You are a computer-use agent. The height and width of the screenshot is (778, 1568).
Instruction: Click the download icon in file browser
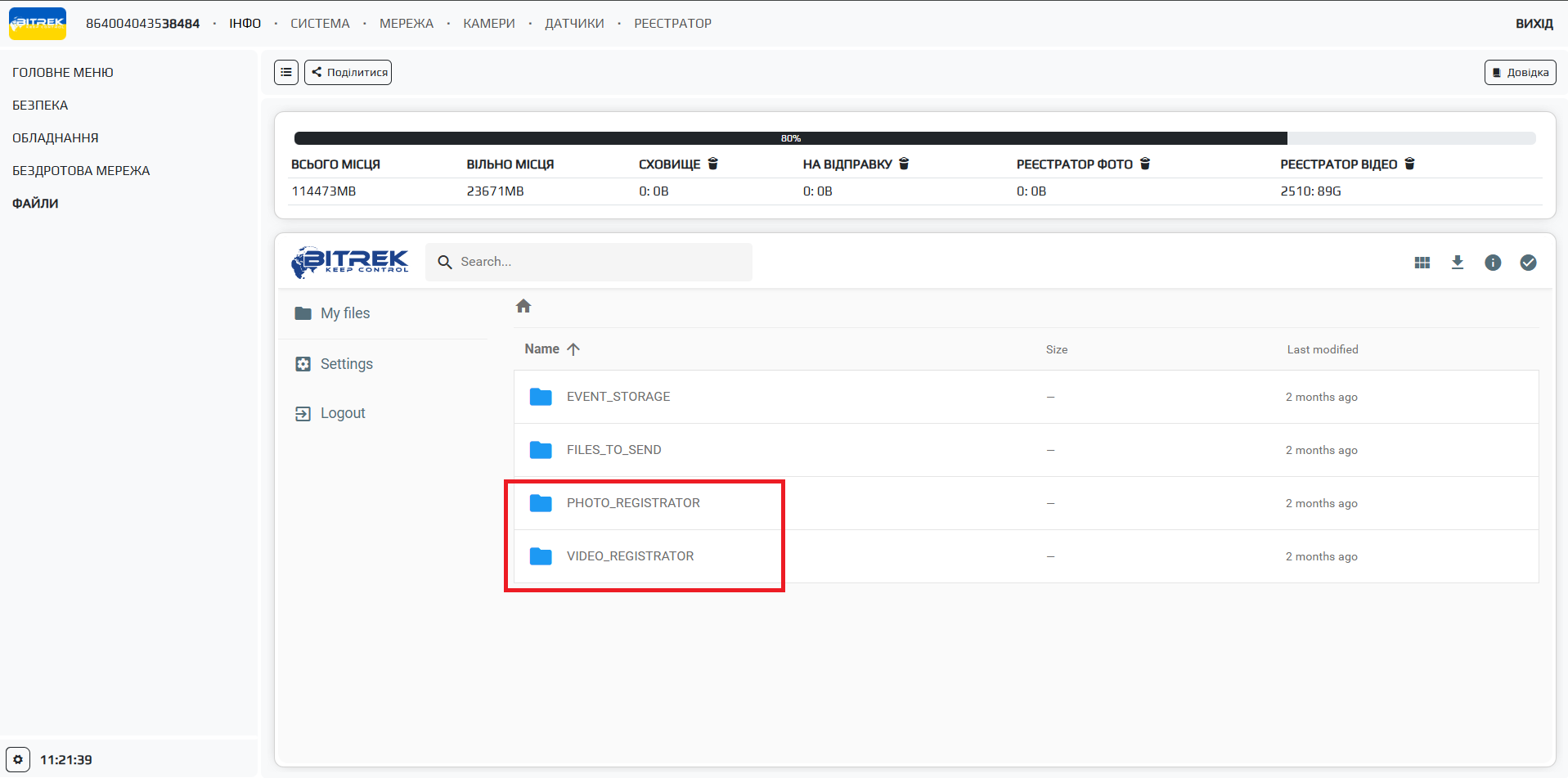pyautogui.click(x=1458, y=263)
